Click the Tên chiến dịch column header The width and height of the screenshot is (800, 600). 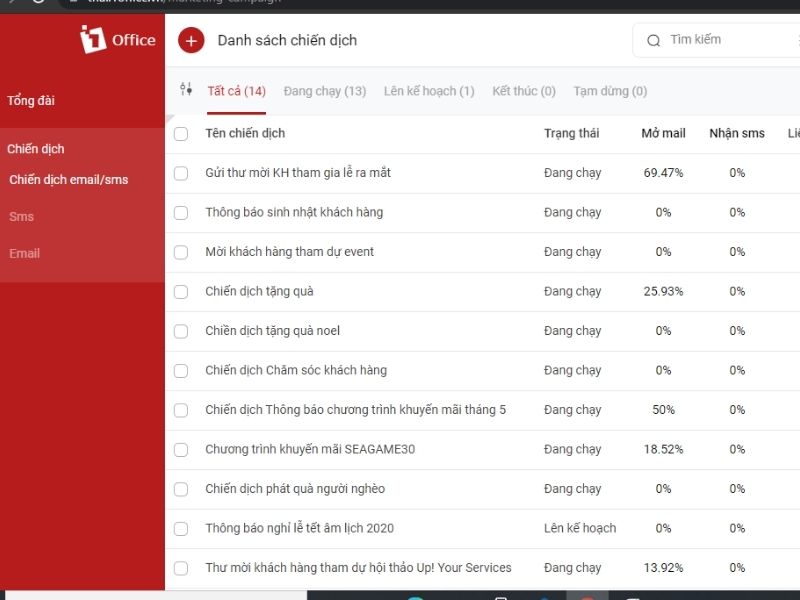245,133
